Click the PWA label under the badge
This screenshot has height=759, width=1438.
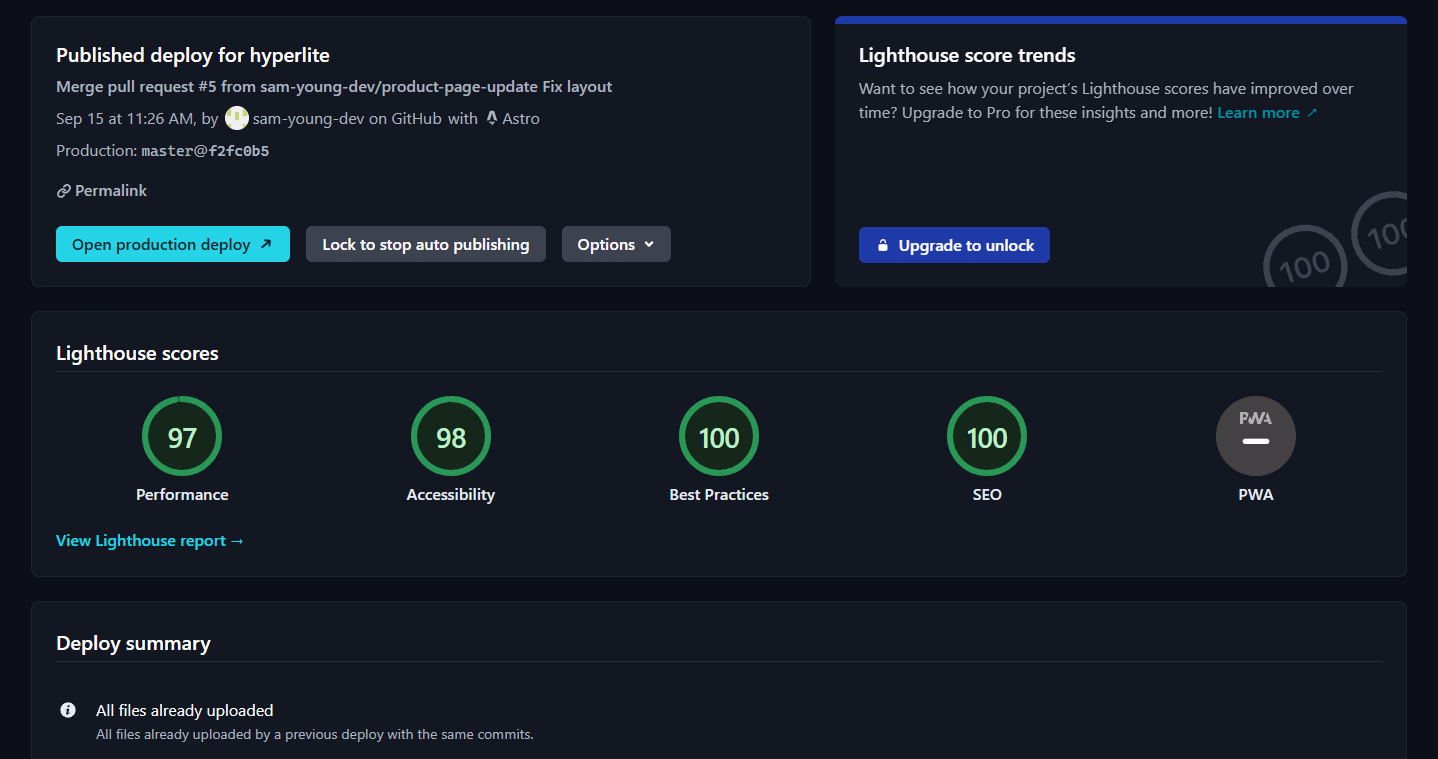point(1256,494)
